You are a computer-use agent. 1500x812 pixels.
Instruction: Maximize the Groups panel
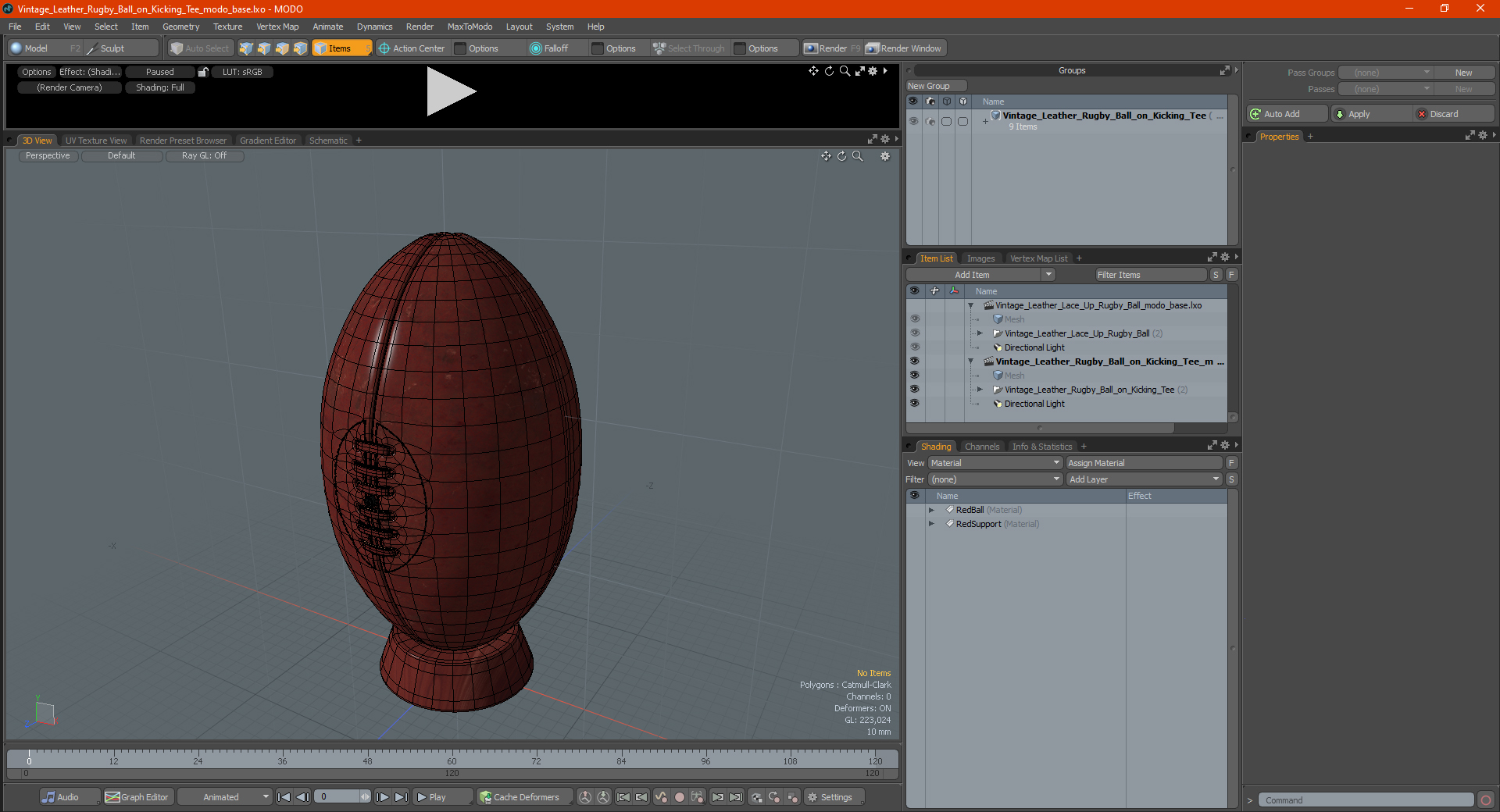click(1225, 70)
